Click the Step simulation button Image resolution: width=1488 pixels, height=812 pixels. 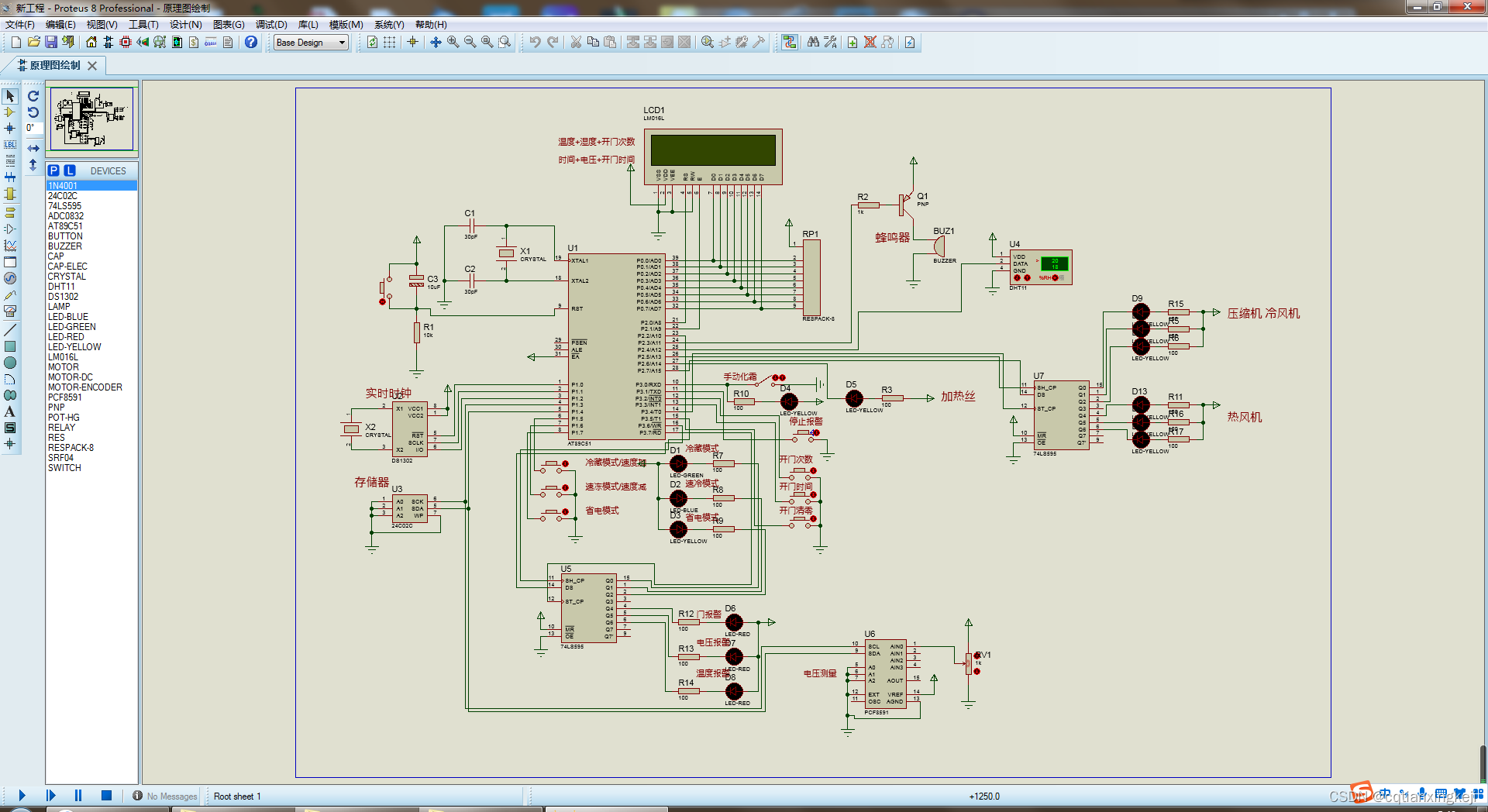tap(50, 795)
